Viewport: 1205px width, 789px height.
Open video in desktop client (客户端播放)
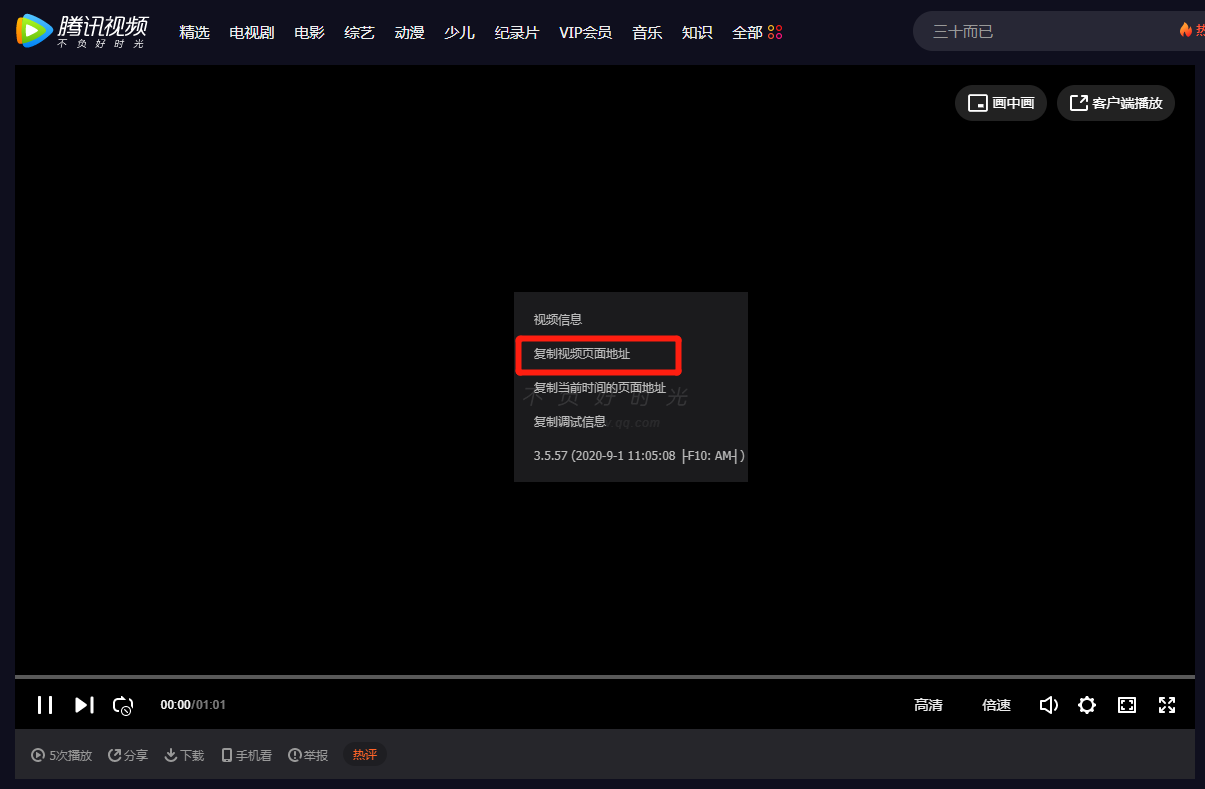pos(1116,103)
